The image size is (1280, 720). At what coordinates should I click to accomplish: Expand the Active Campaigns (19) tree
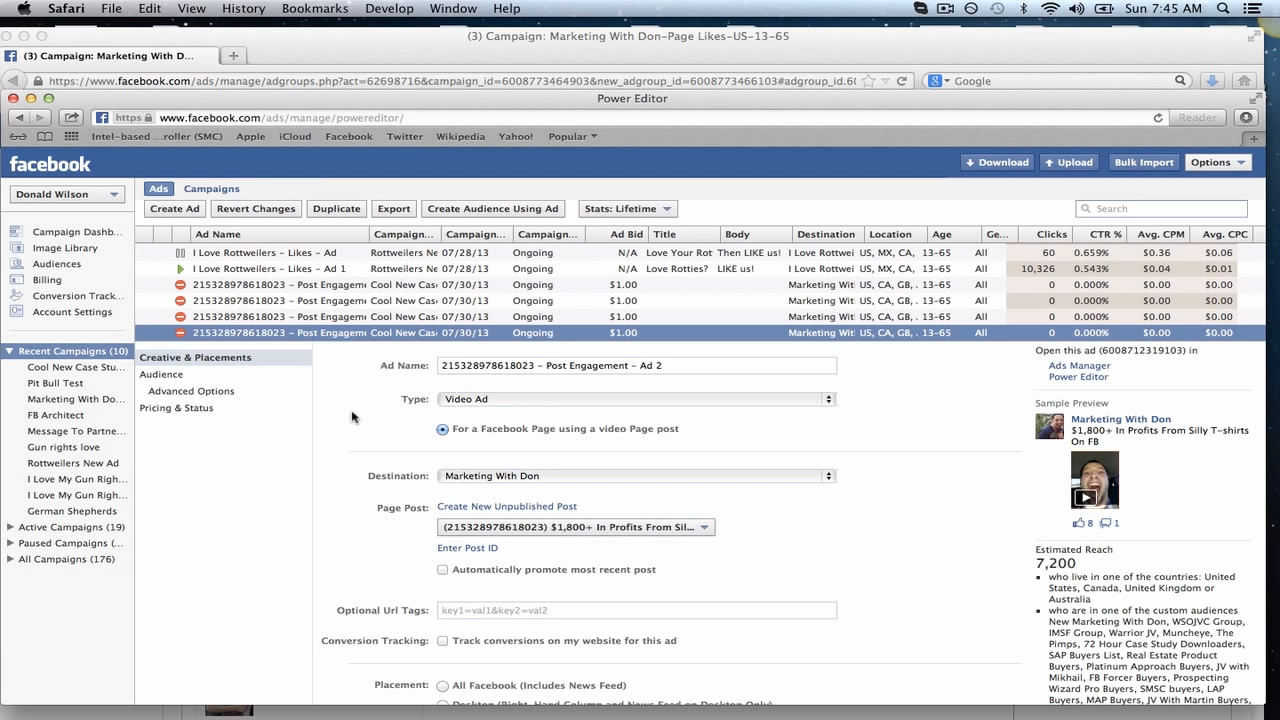click(10, 527)
